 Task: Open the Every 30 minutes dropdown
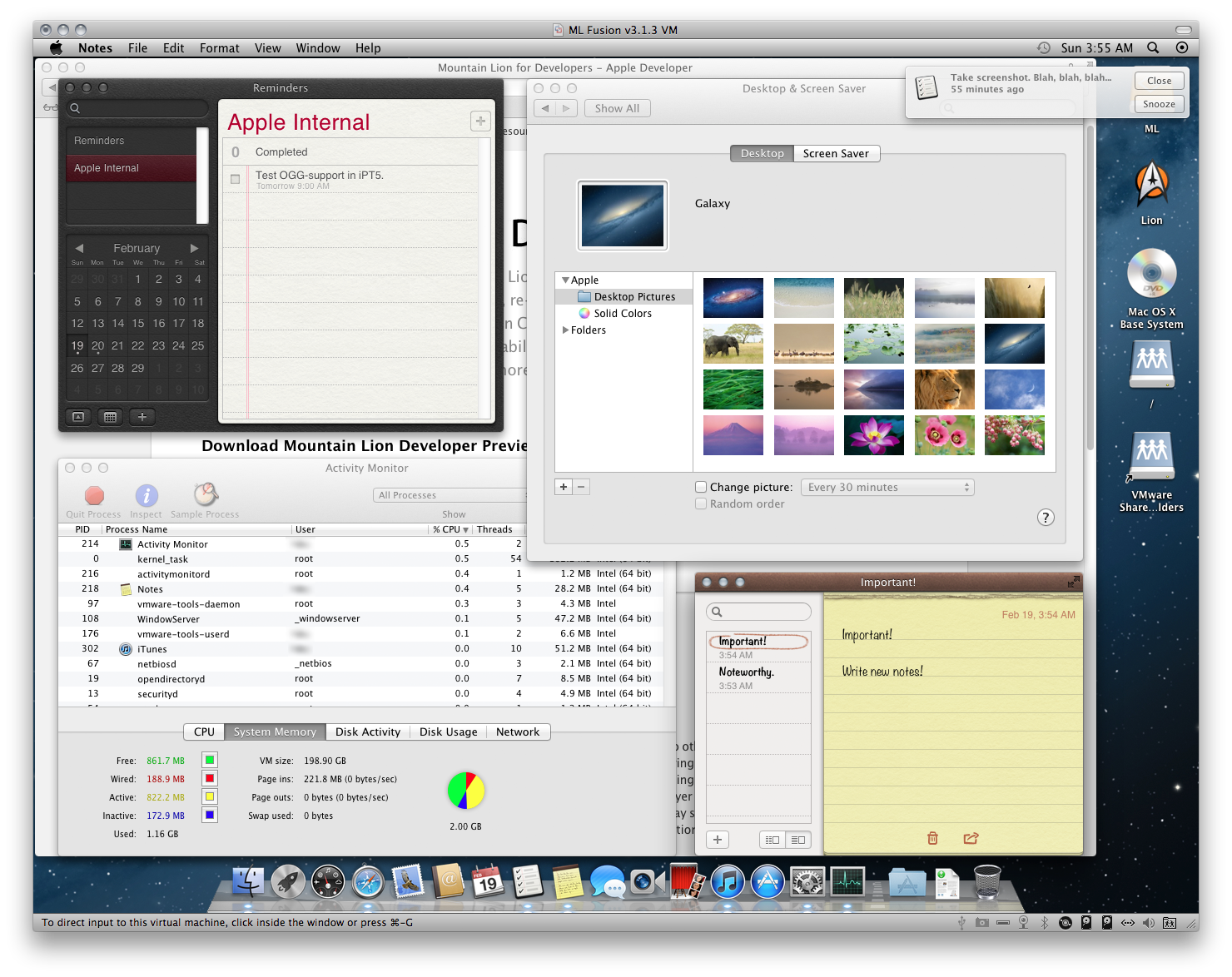[887, 487]
